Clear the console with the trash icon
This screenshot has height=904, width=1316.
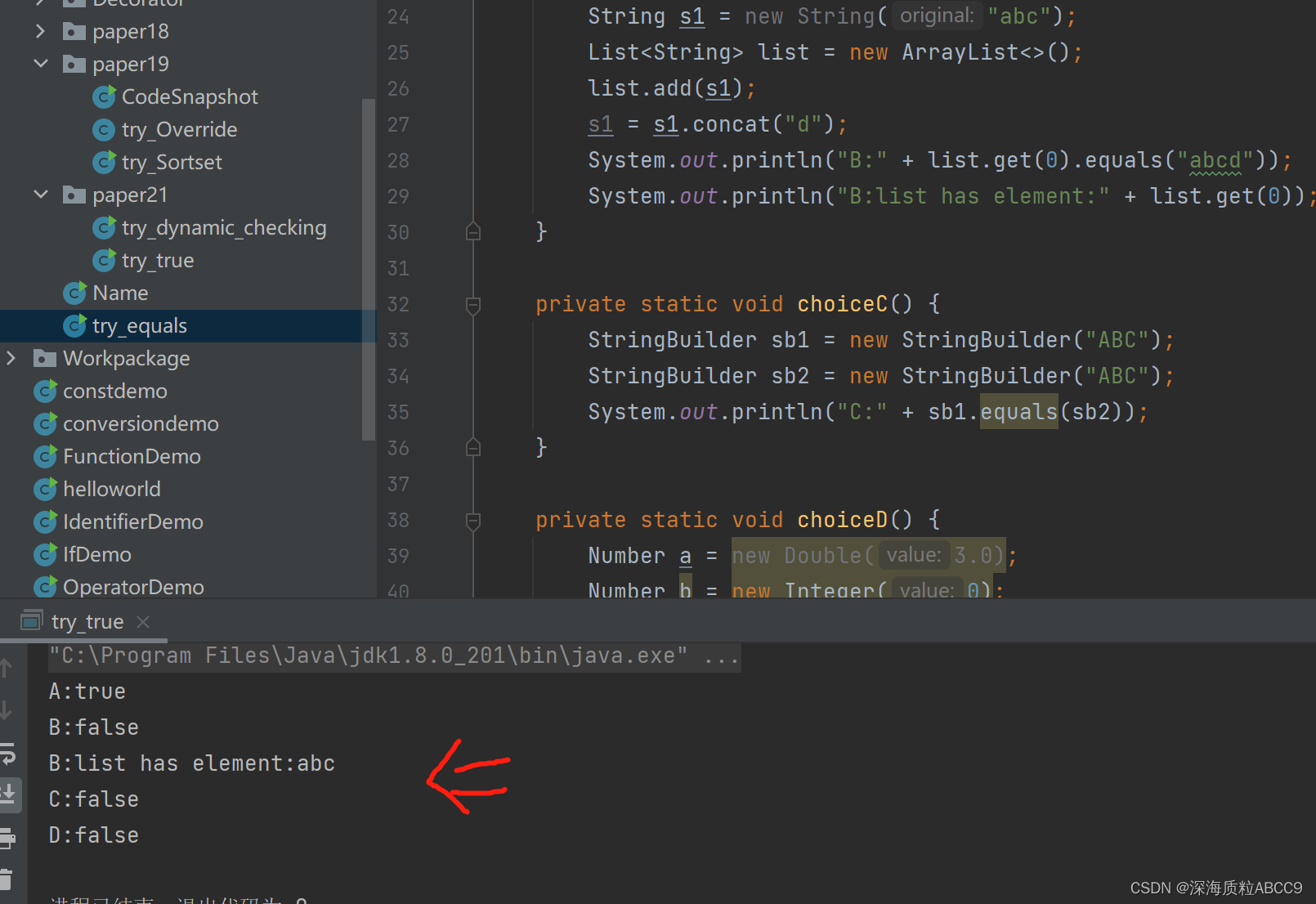click(7, 879)
